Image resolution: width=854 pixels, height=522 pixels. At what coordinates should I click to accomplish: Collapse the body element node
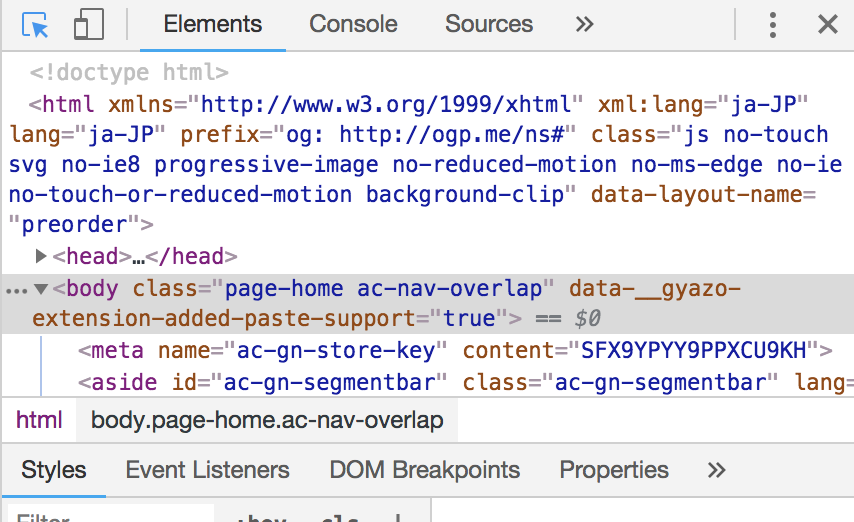pyautogui.click(x=41, y=289)
